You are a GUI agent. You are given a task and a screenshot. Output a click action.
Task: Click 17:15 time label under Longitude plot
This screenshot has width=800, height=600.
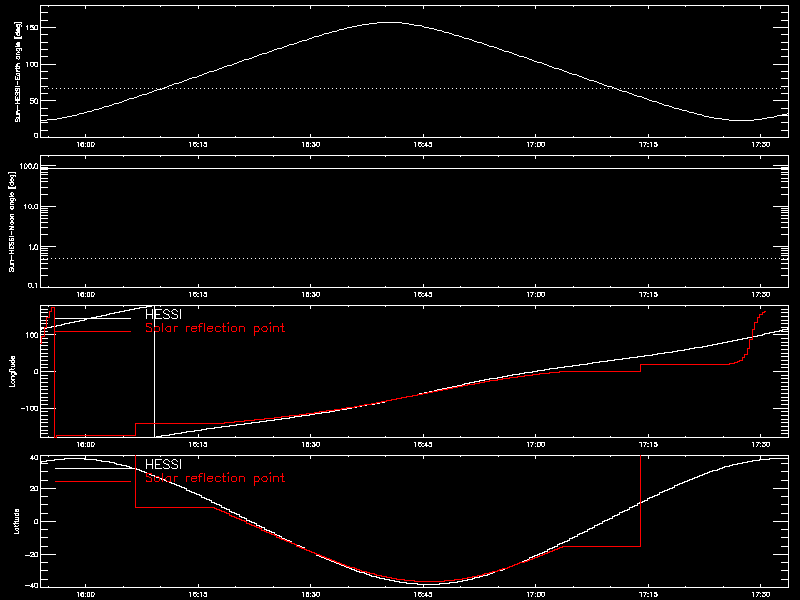click(x=648, y=445)
